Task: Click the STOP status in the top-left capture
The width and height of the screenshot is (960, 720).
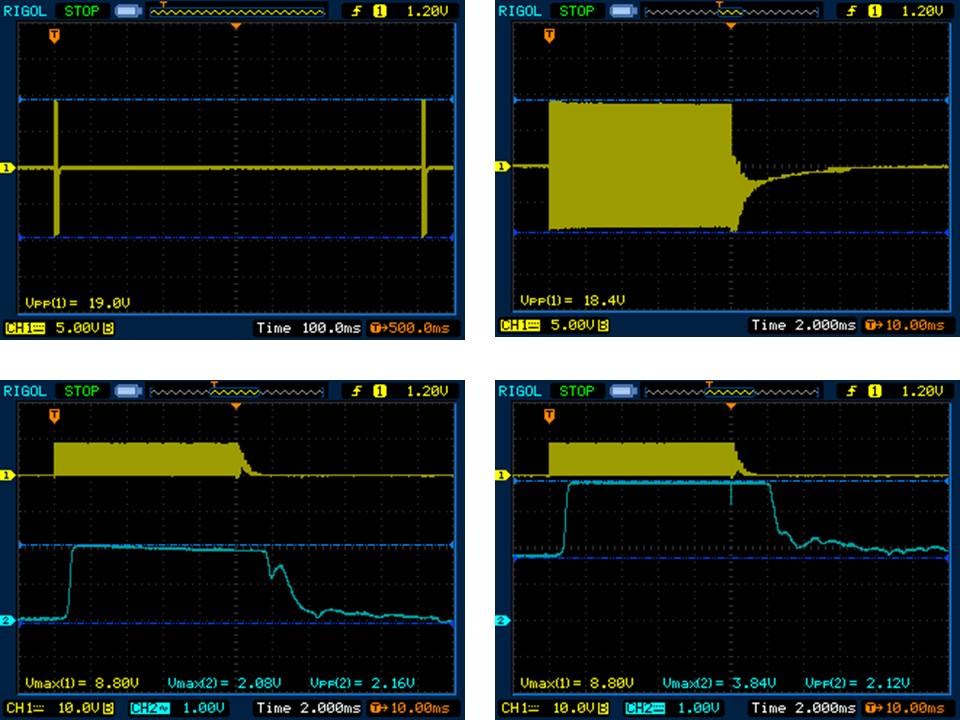Action: click(x=83, y=11)
